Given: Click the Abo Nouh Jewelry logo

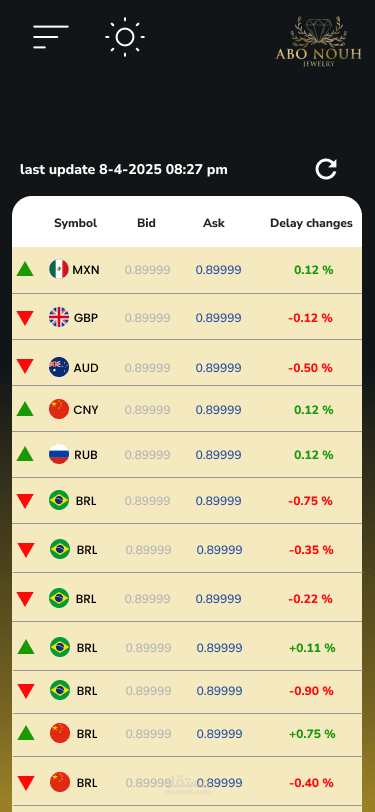Looking at the screenshot, I should click(318, 41).
